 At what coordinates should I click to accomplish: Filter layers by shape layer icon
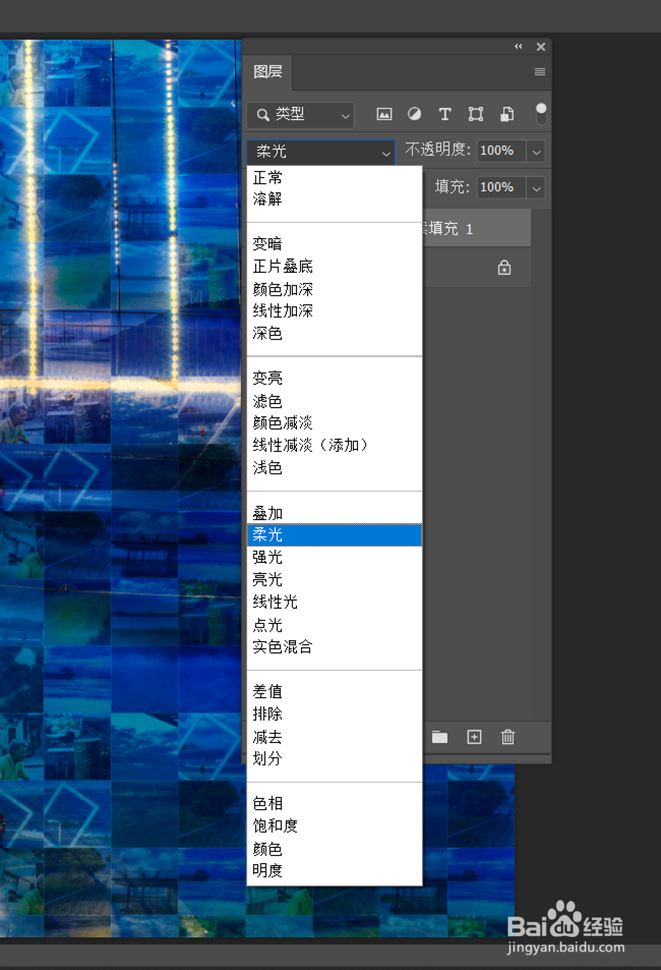pyautogui.click(x=475, y=114)
